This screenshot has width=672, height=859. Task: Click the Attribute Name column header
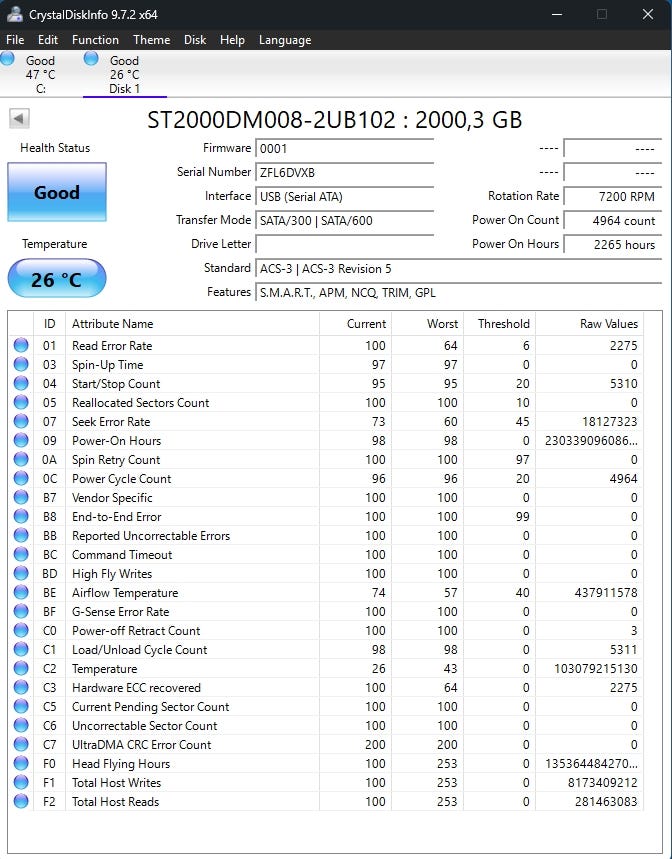point(192,324)
